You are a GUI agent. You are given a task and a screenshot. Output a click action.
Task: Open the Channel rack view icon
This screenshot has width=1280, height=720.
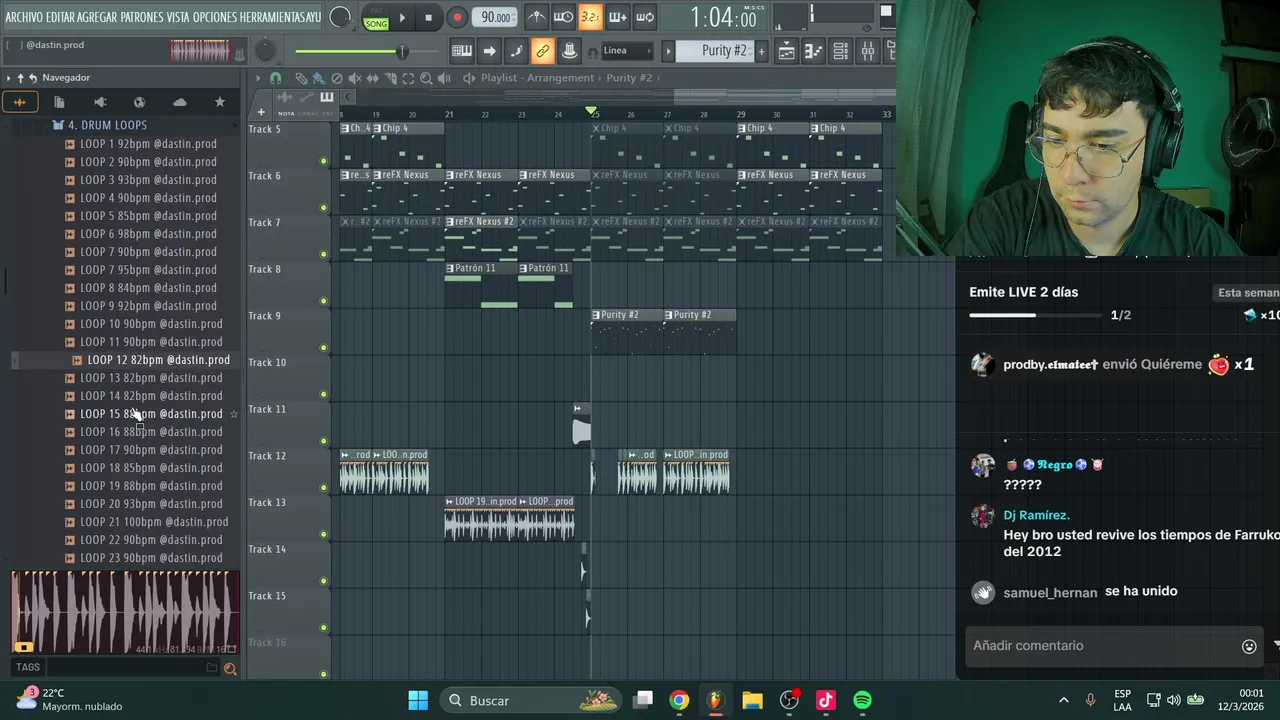(x=841, y=51)
